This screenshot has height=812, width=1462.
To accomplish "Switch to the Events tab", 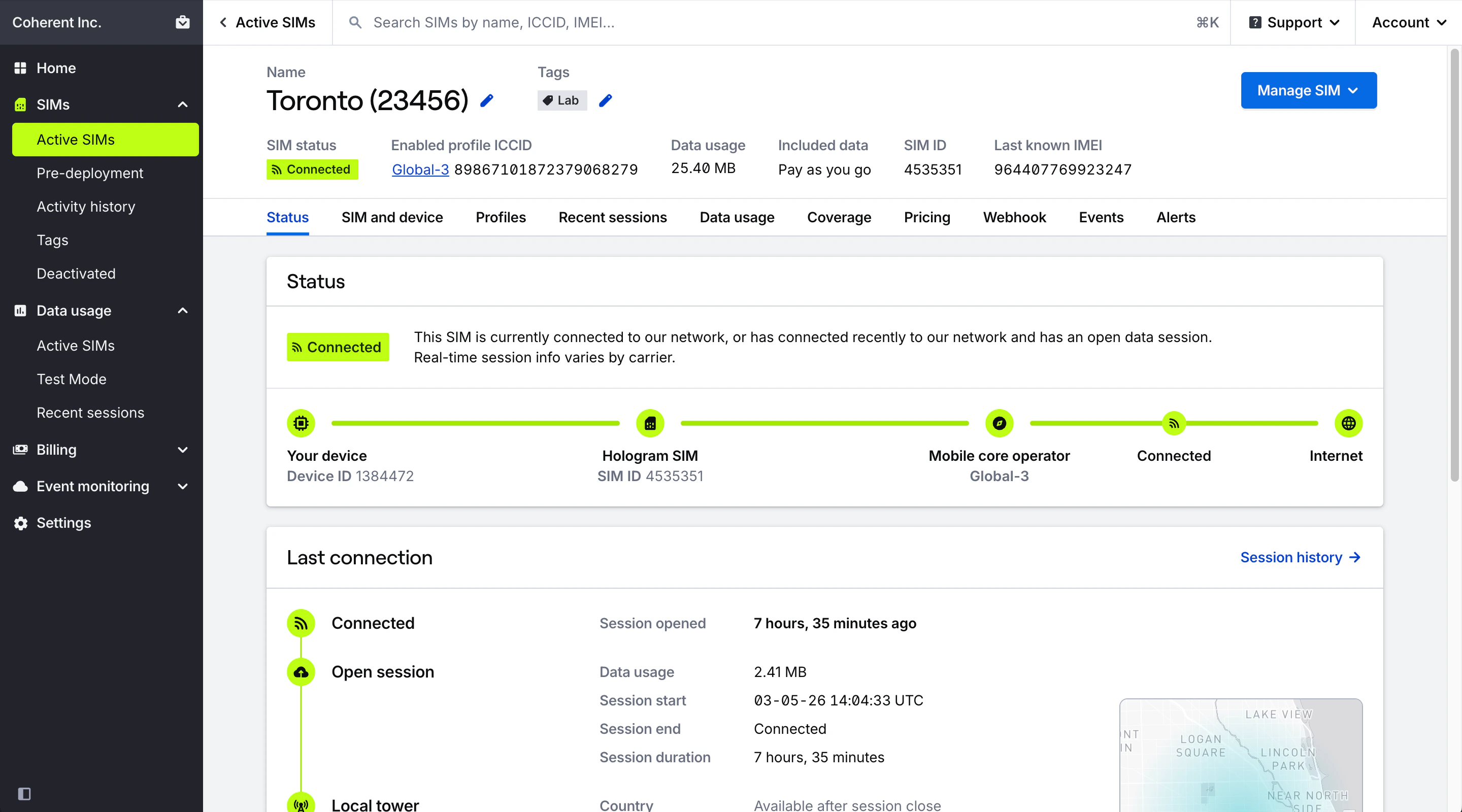I will tap(1101, 217).
